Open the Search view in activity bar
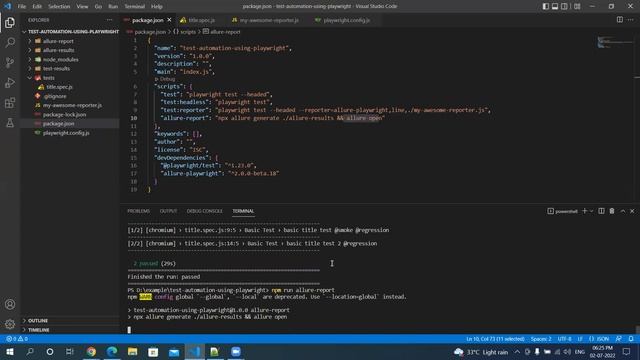This screenshot has height=360, width=640. pyautogui.click(x=10, y=42)
